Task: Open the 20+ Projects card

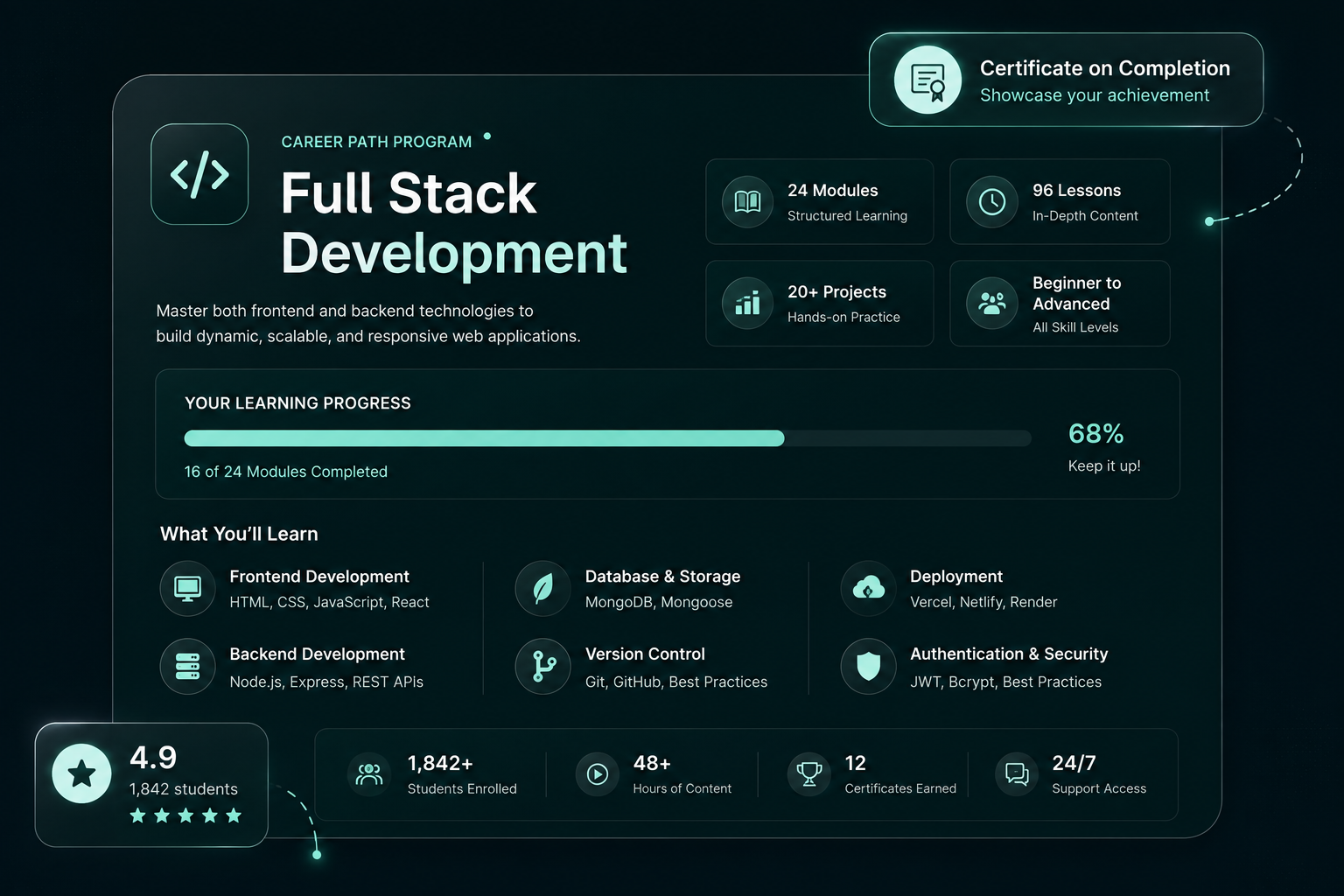Action: pyautogui.click(x=819, y=303)
